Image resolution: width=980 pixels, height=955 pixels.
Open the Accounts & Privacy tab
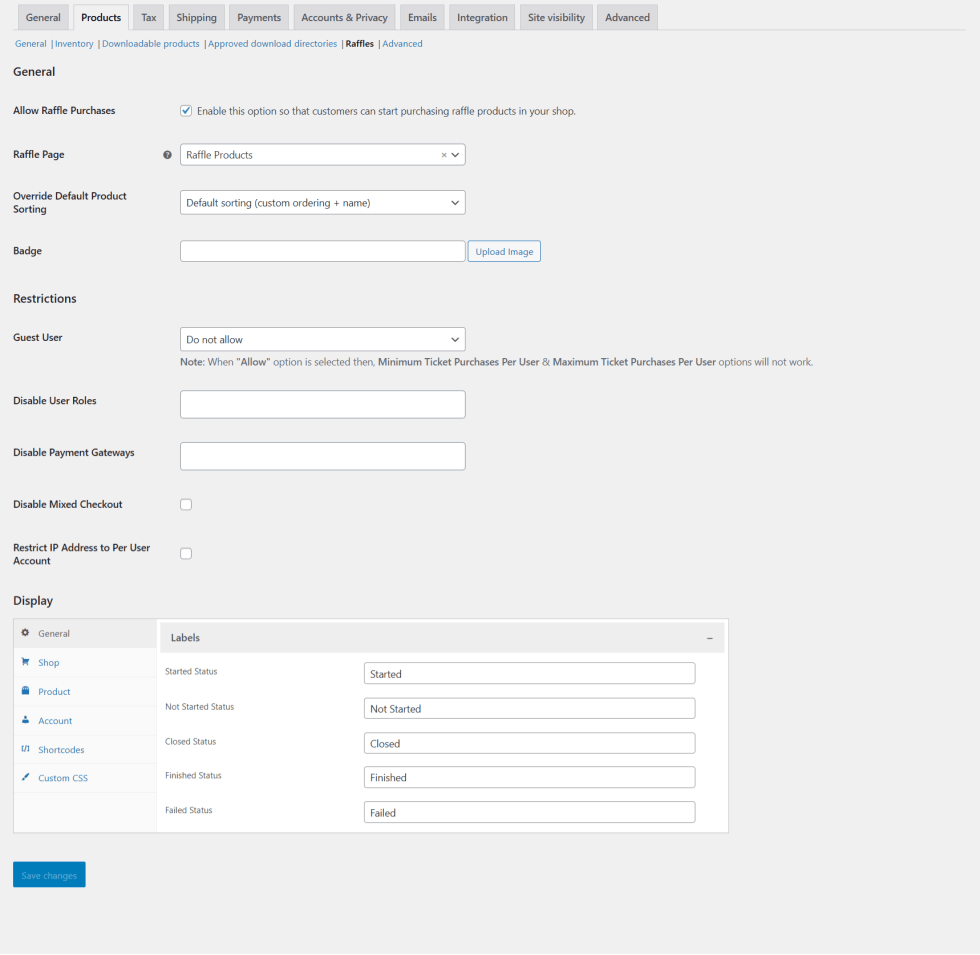(x=344, y=17)
